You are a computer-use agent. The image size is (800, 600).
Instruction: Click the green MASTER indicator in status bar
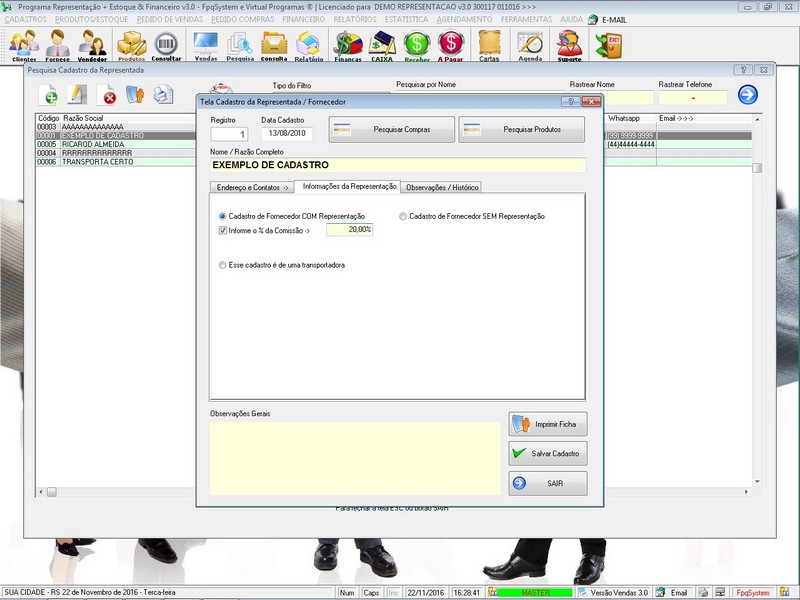tap(535, 592)
